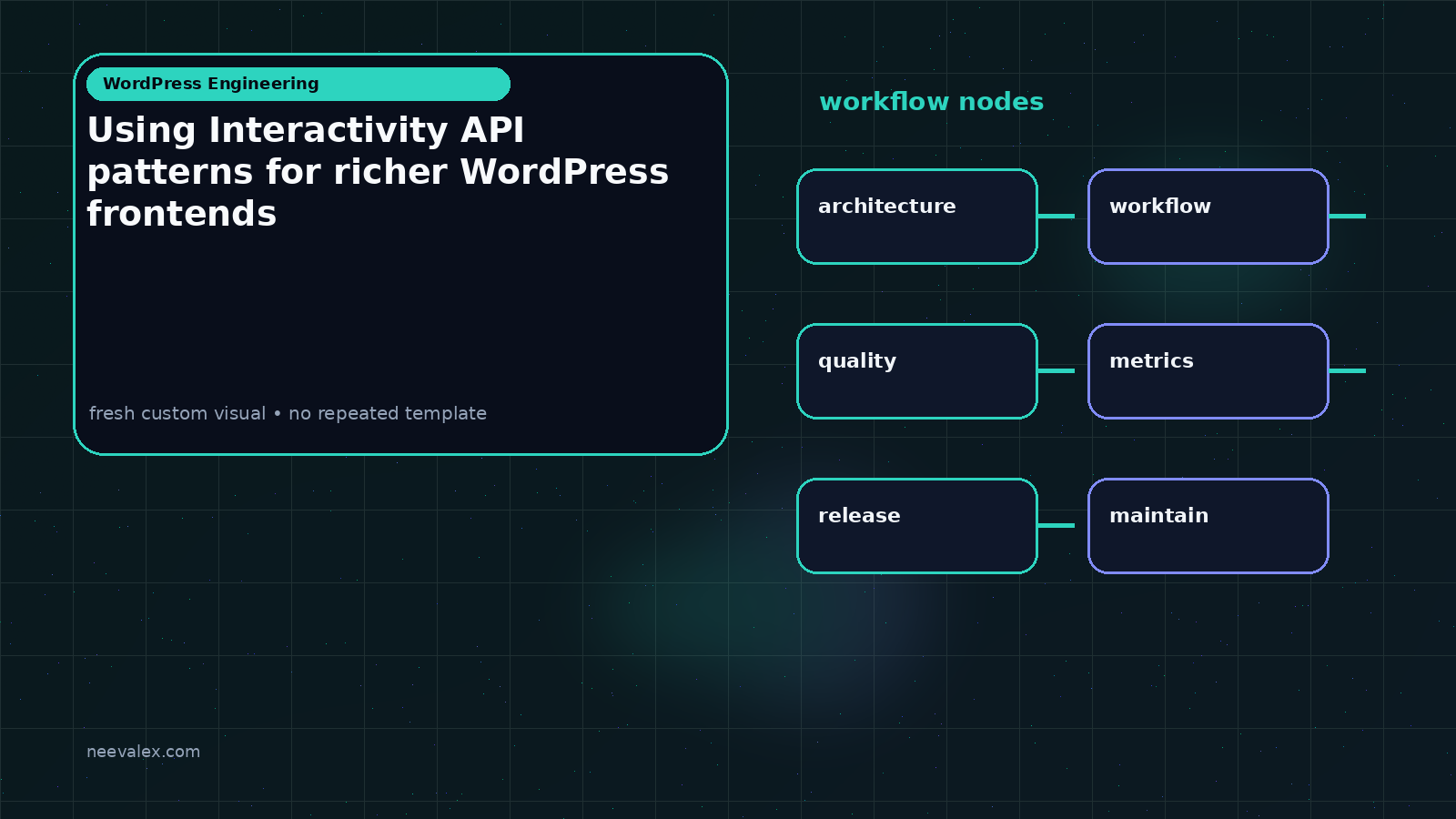Click the WordPress Engineering badge
Viewport: 1456px width, 819px height.
click(x=298, y=84)
